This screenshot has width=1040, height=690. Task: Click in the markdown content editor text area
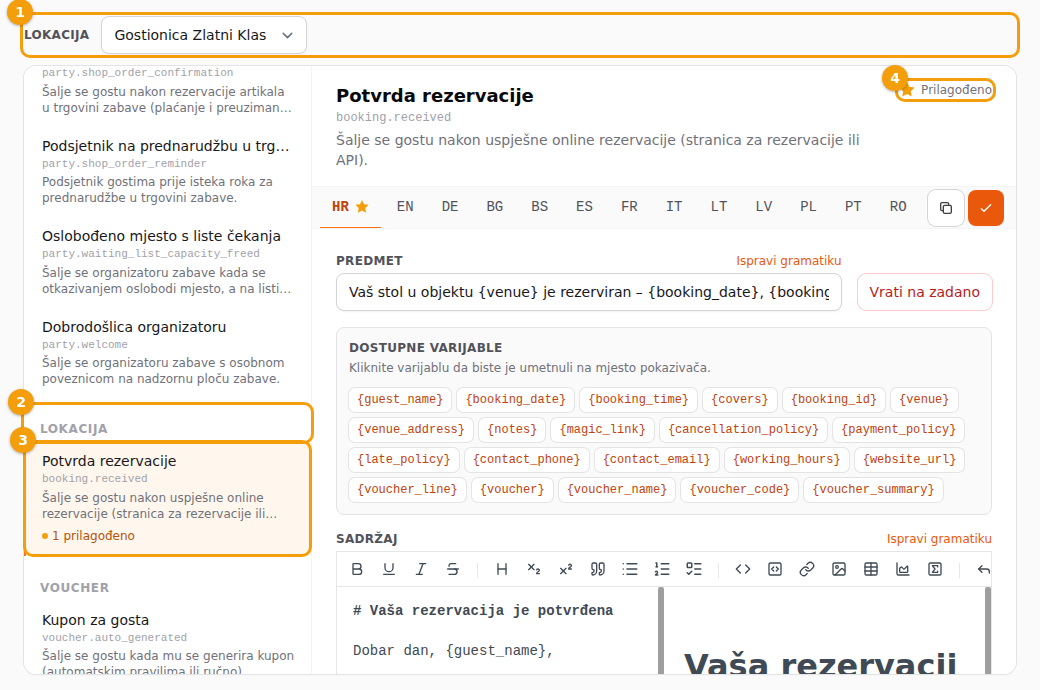(497, 630)
